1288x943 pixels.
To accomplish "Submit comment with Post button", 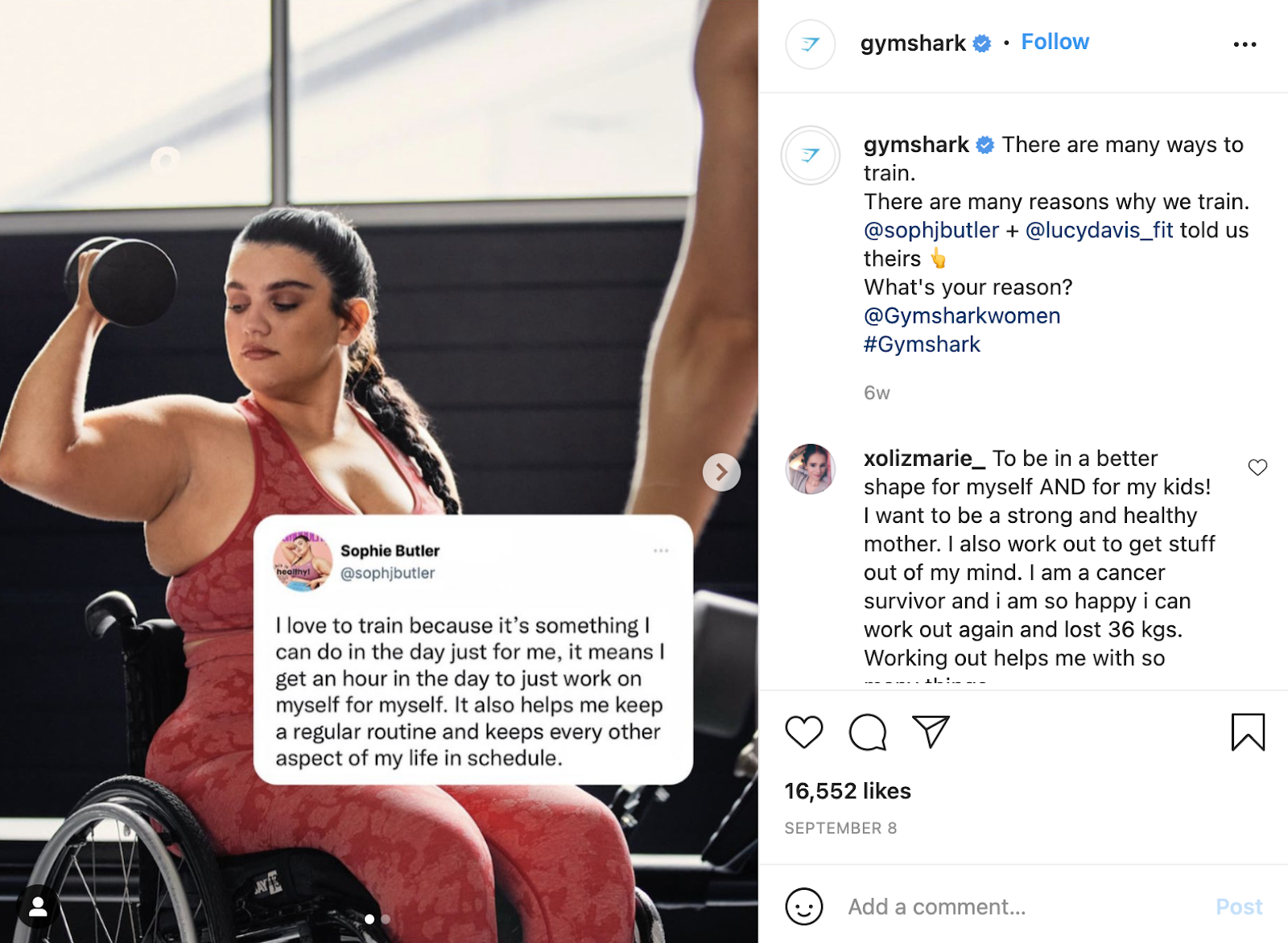I will click(1239, 907).
